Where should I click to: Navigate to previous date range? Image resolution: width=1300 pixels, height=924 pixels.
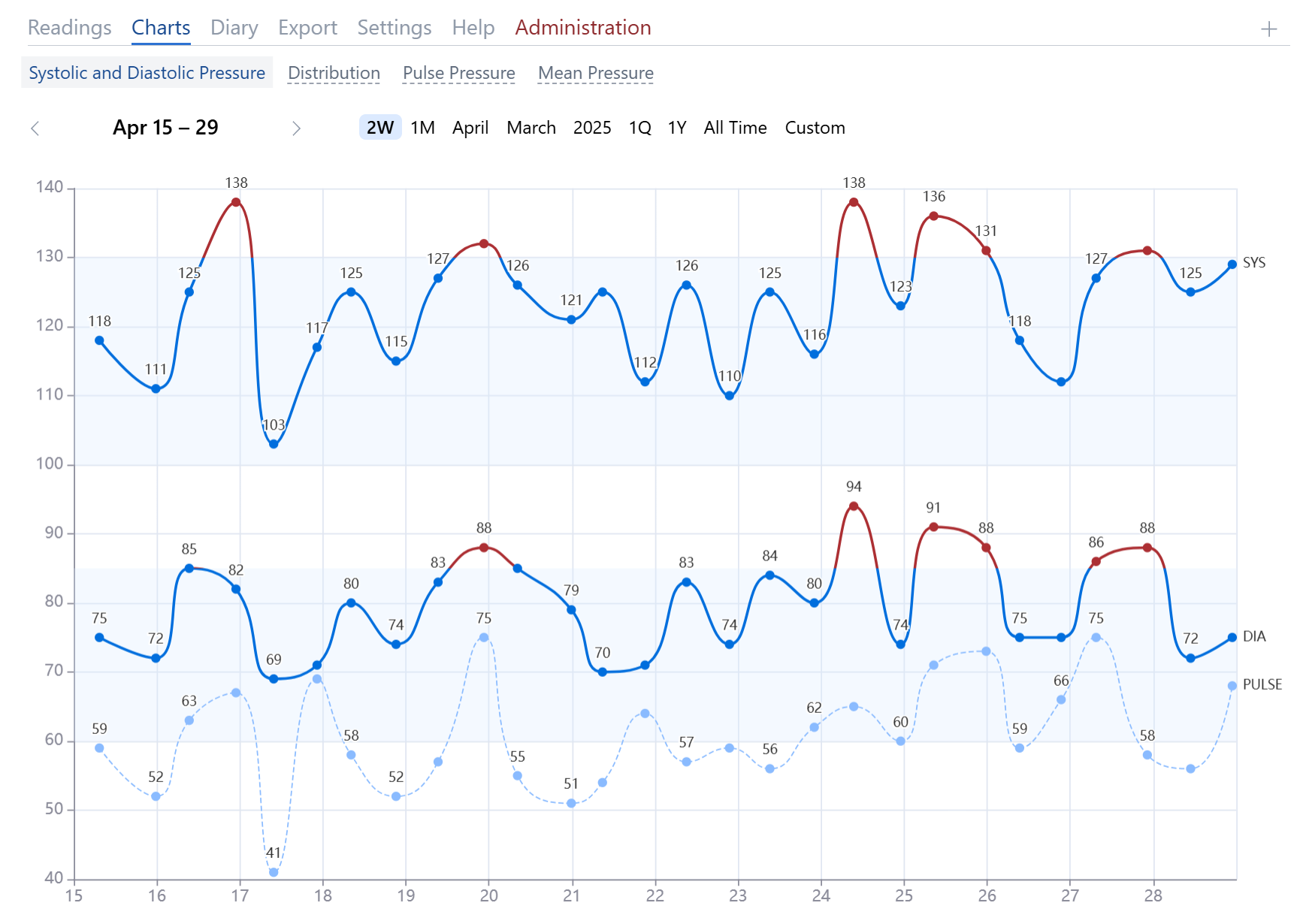coord(35,128)
